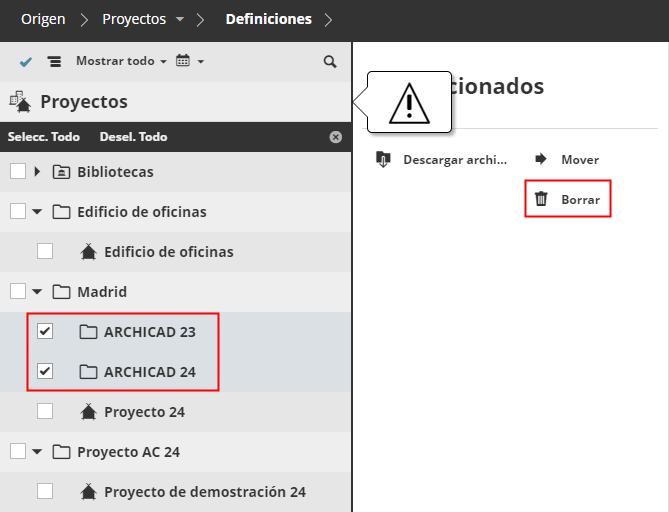Check the Proyecto 24 checkbox
This screenshot has height=512, width=669.
coord(45,411)
